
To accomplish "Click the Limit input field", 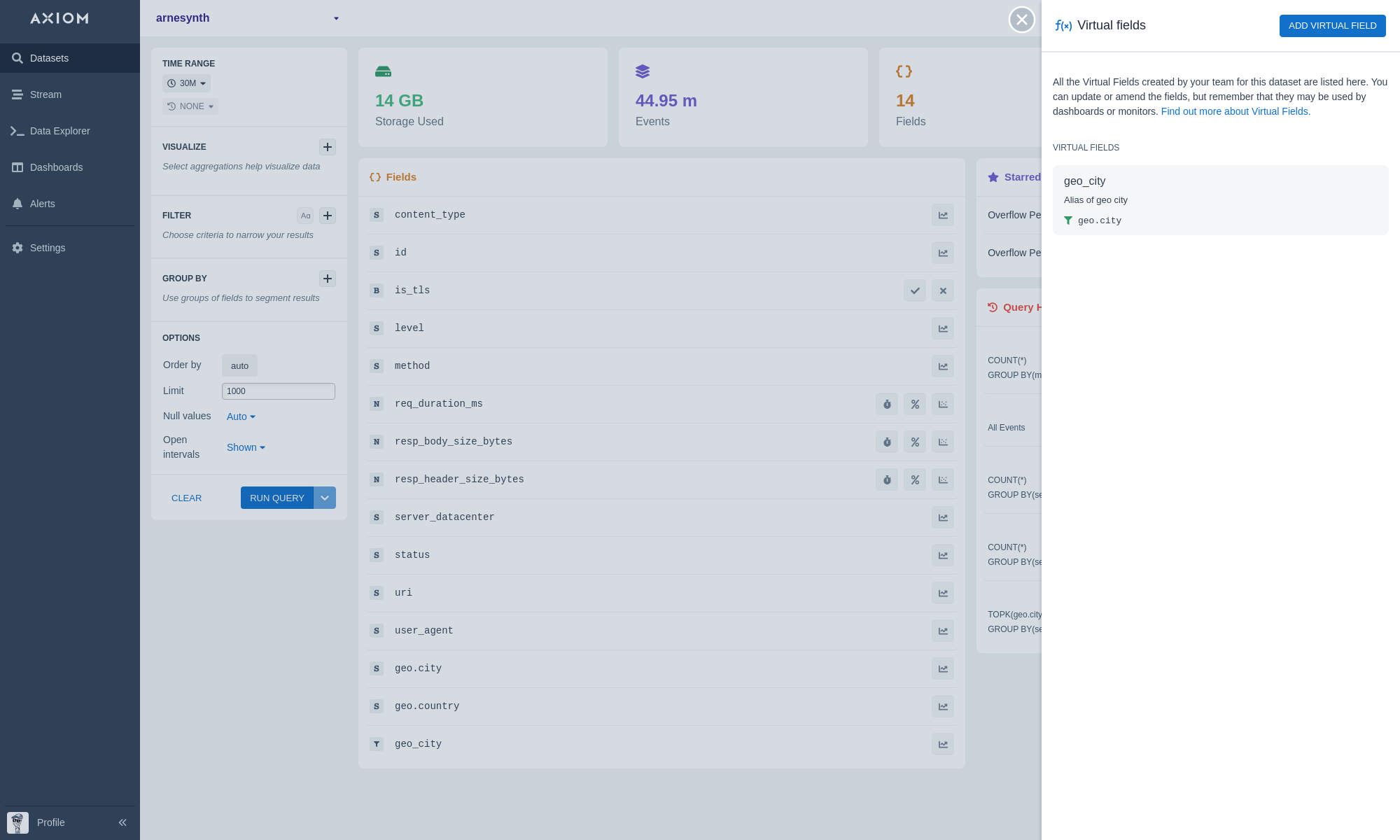I will tap(279, 391).
